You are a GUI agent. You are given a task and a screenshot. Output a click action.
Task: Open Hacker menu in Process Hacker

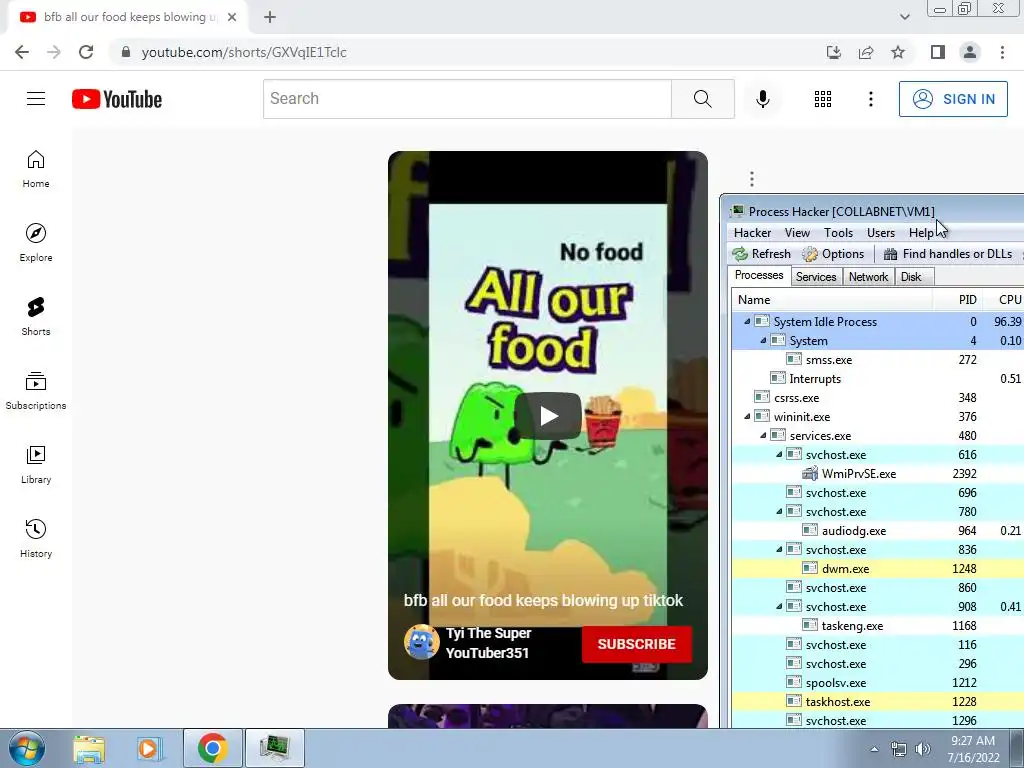pos(752,233)
